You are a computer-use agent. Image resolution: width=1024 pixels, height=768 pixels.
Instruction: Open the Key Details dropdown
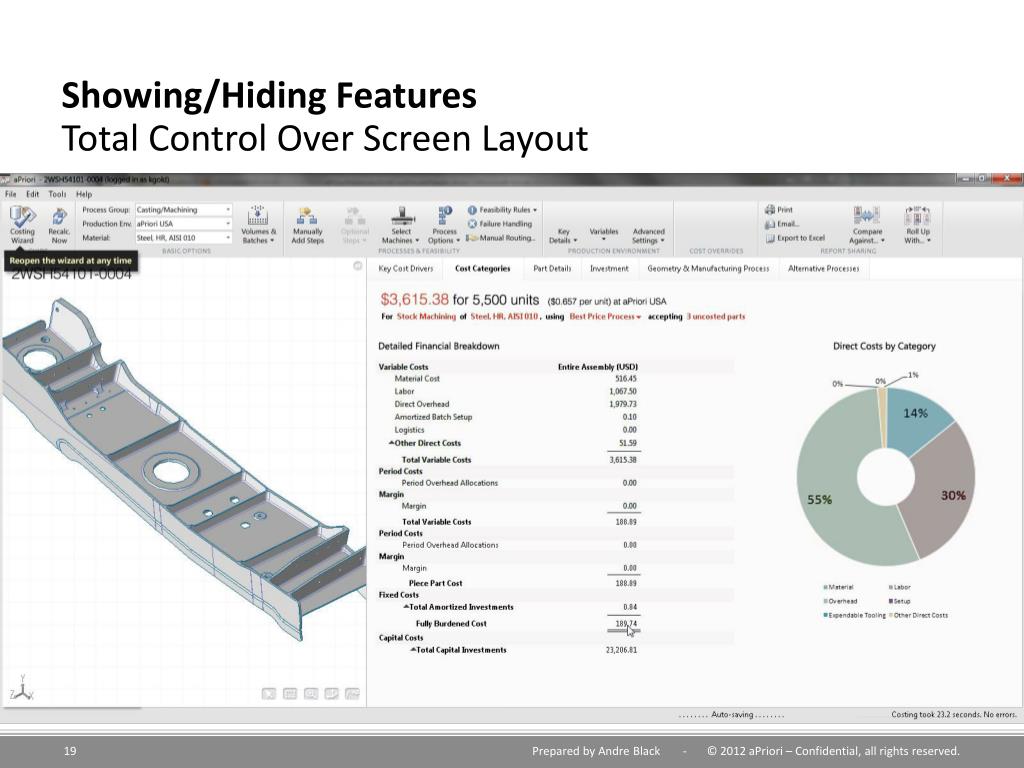563,236
